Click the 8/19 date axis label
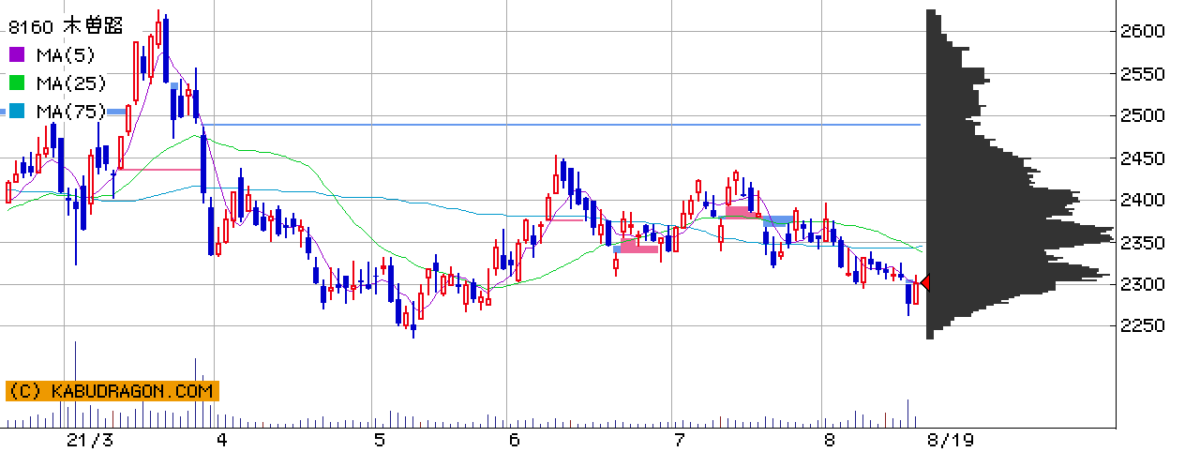The image size is (1200, 452). (950, 440)
